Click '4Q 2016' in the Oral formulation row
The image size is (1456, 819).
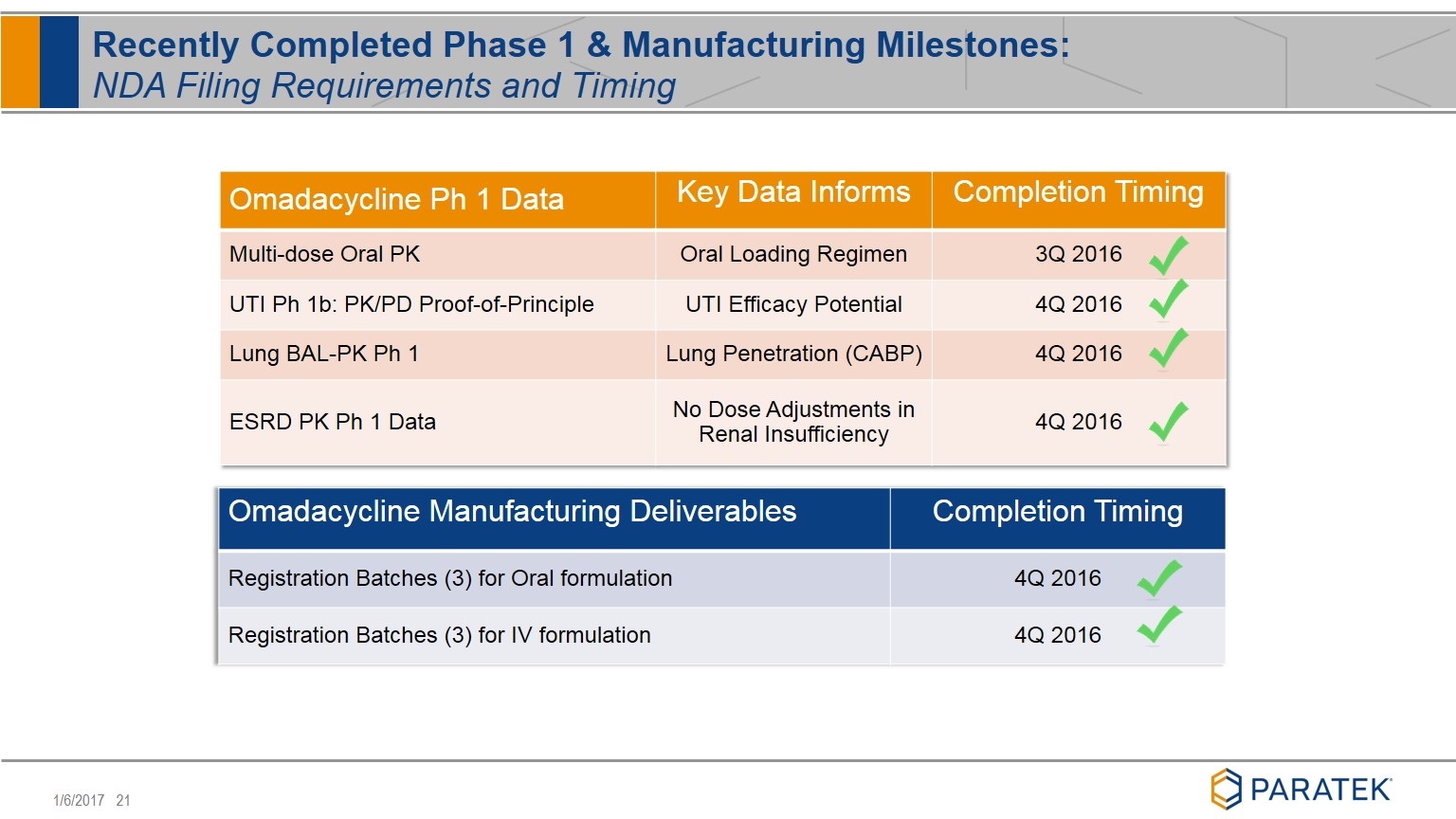(x=1058, y=578)
